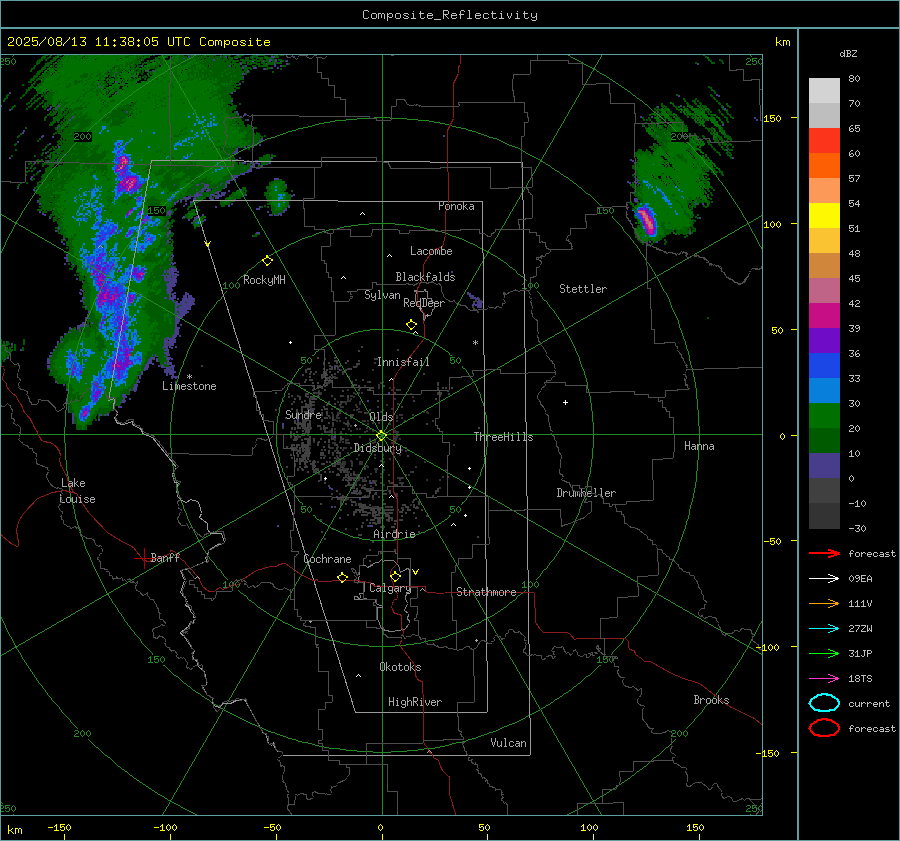The image size is (900, 841).
Task: Select the 80 dBZ light gray swatch
Action: point(824,90)
